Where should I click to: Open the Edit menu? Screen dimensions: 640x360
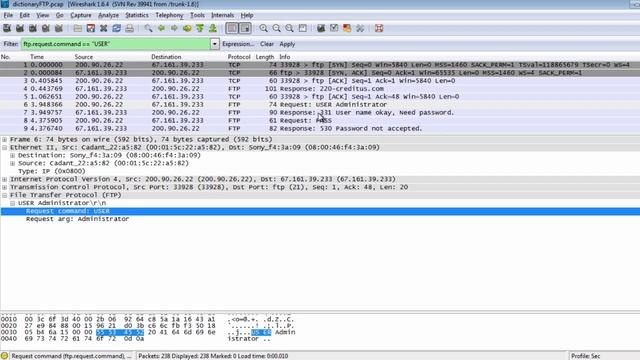[x=24, y=15]
